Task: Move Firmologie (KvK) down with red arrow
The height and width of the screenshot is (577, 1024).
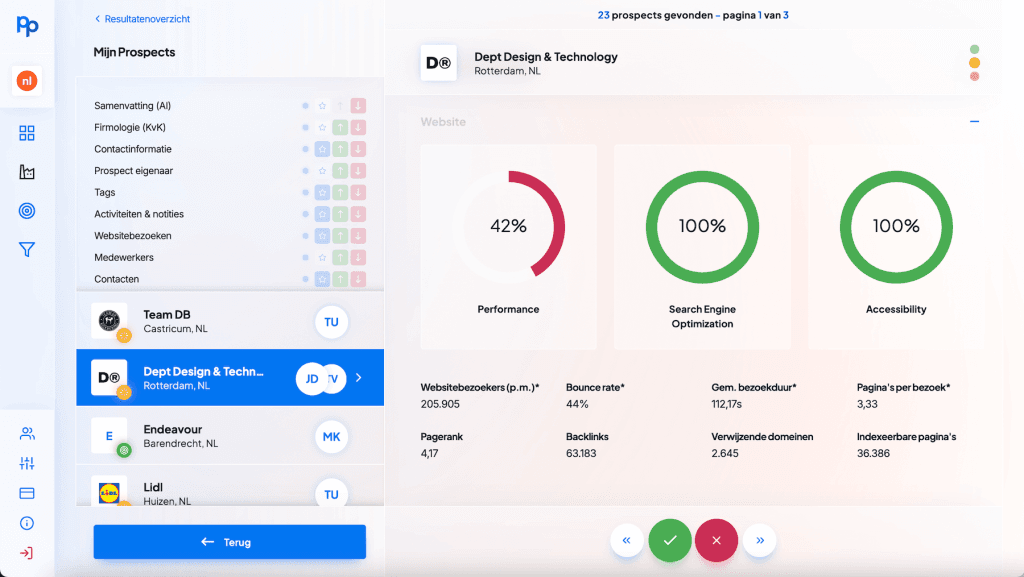Action: coord(358,128)
